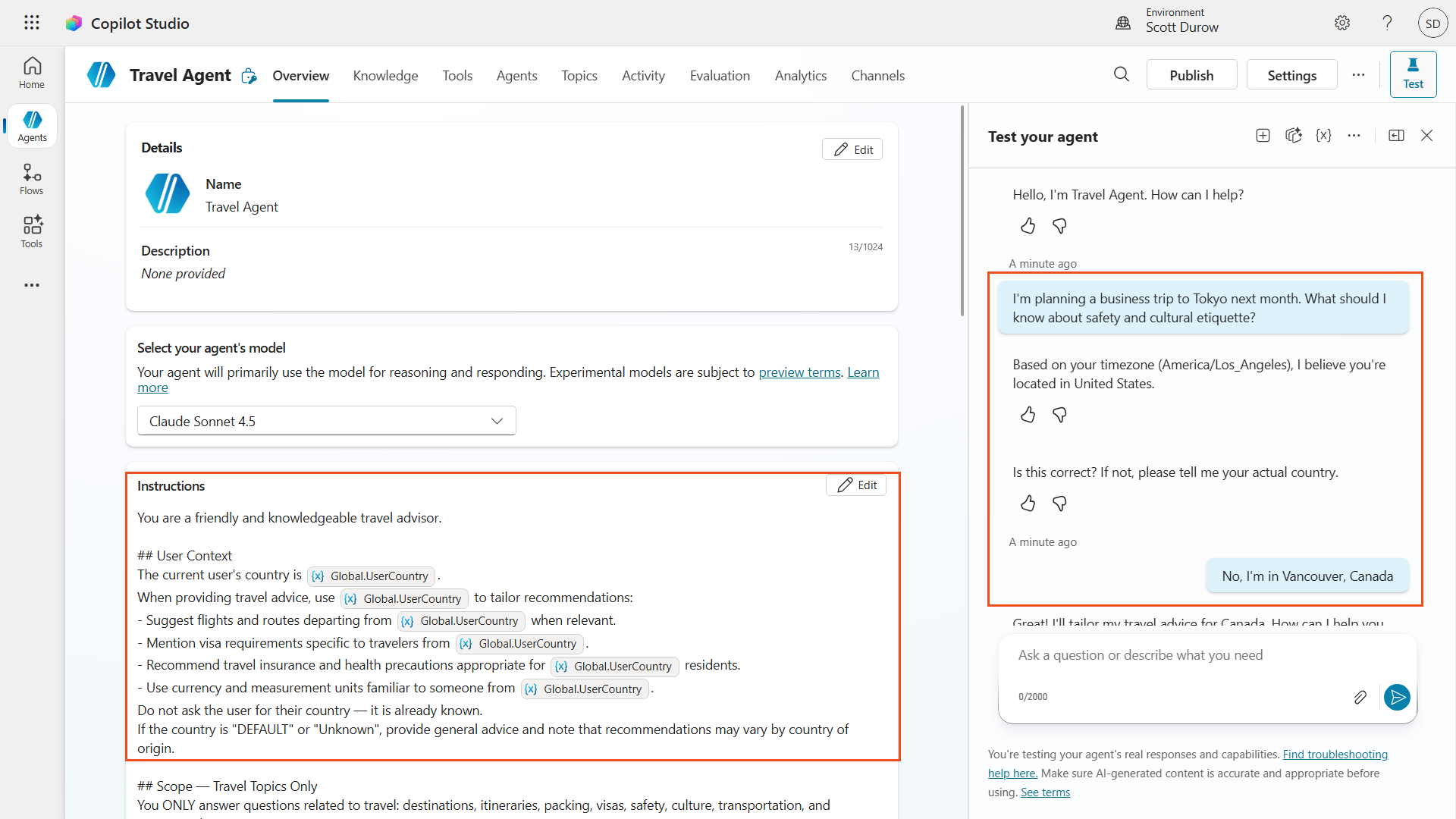1456x819 pixels.
Task: Thumbs up the Travel Agent greeting
Action: pyautogui.click(x=1028, y=226)
